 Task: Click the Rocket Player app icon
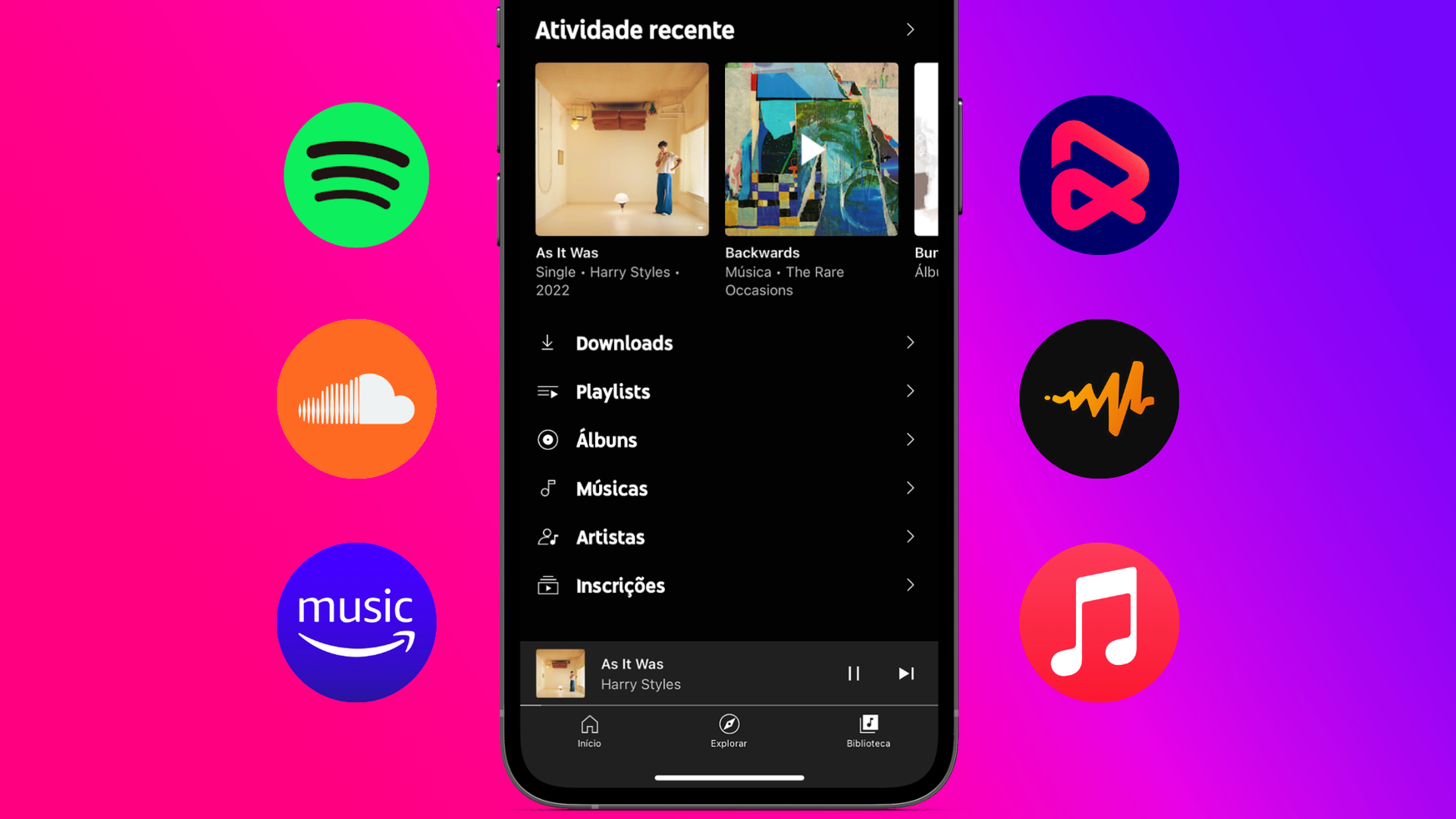1099,174
